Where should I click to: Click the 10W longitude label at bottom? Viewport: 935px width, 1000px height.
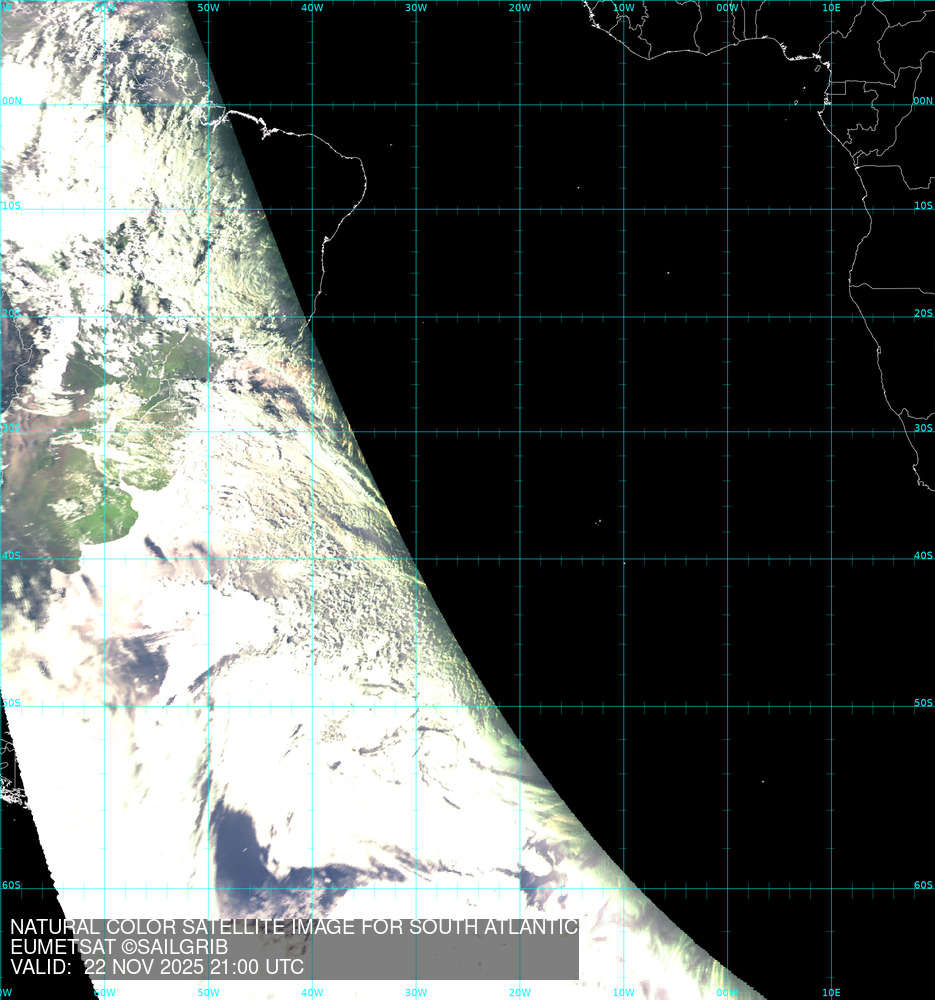point(623,993)
